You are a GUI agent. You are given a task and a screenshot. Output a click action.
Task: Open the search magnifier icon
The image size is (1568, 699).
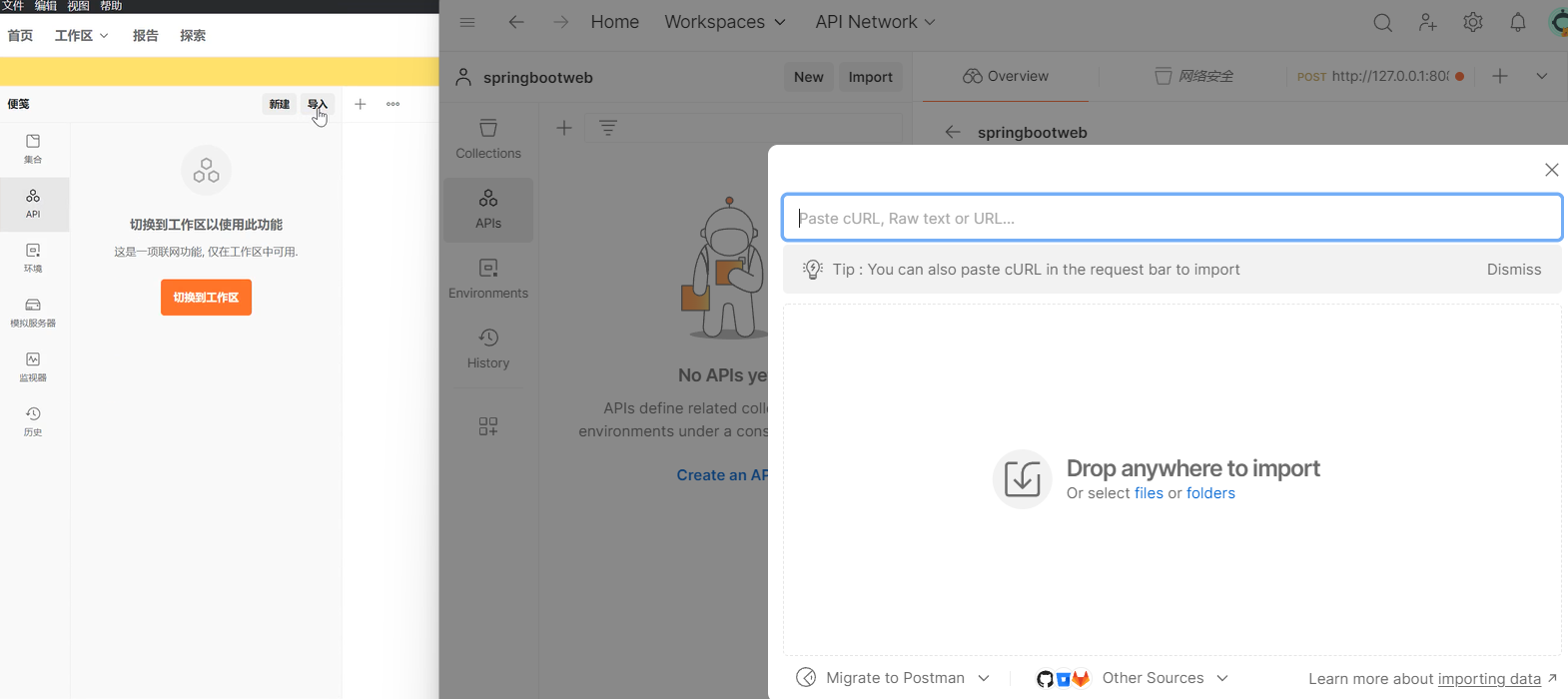pyautogui.click(x=1383, y=23)
